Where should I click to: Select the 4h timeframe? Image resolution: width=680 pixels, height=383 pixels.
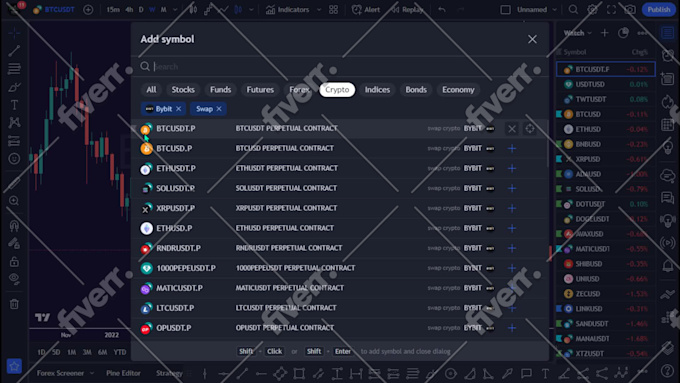click(129, 10)
